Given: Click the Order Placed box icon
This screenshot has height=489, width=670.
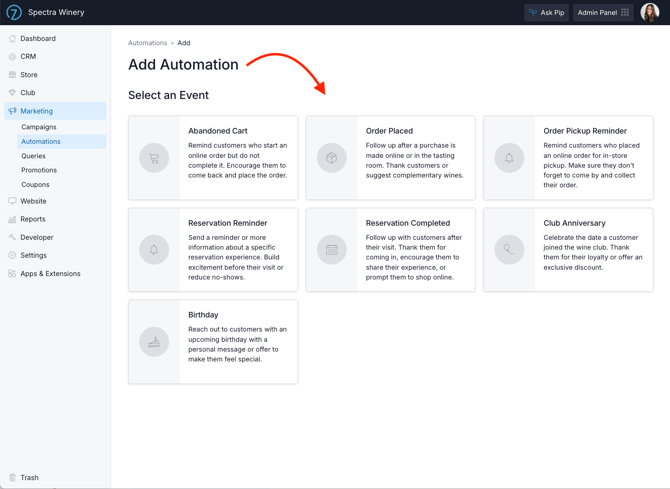Looking at the screenshot, I should (x=332, y=158).
